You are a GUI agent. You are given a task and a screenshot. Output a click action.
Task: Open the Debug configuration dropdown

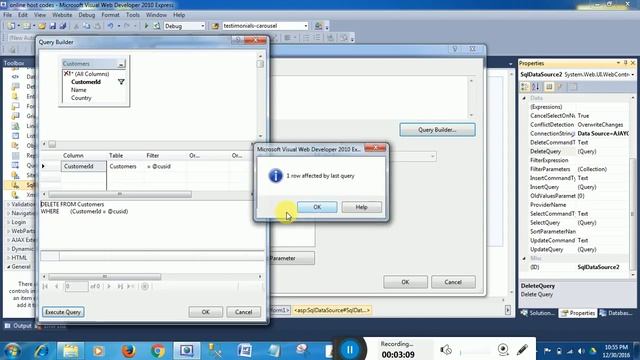(202, 26)
